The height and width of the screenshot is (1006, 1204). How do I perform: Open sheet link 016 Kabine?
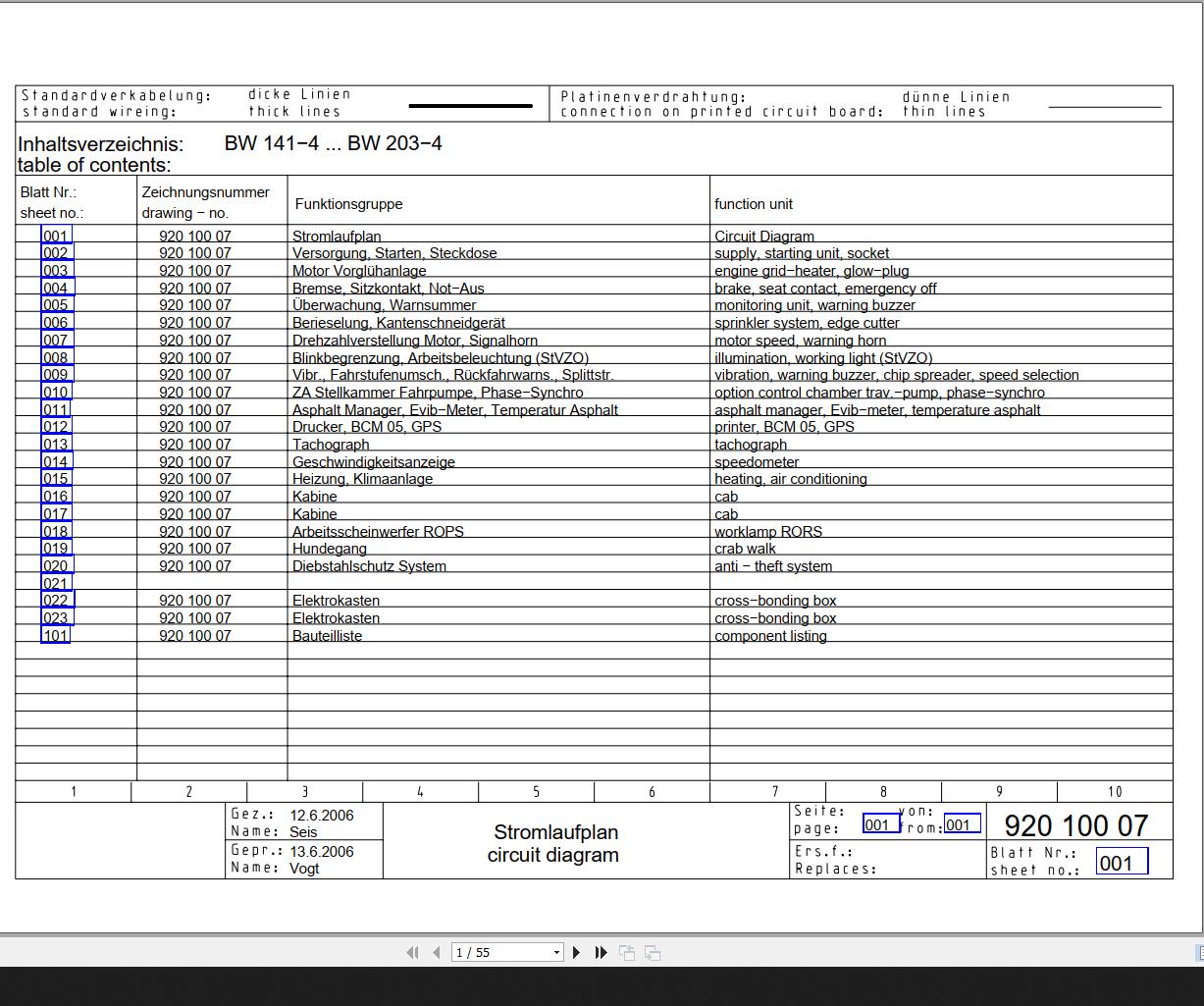point(56,497)
